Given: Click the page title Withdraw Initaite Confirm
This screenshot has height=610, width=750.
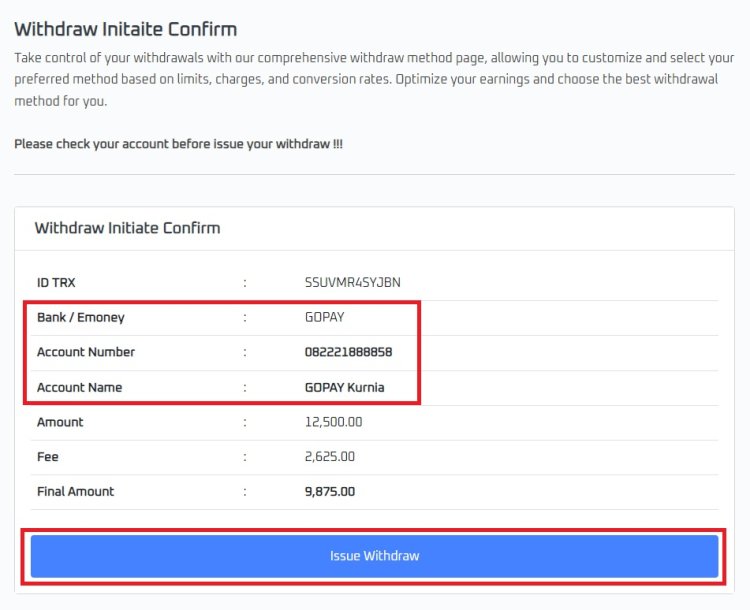Looking at the screenshot, I should [x=126, y=29].
